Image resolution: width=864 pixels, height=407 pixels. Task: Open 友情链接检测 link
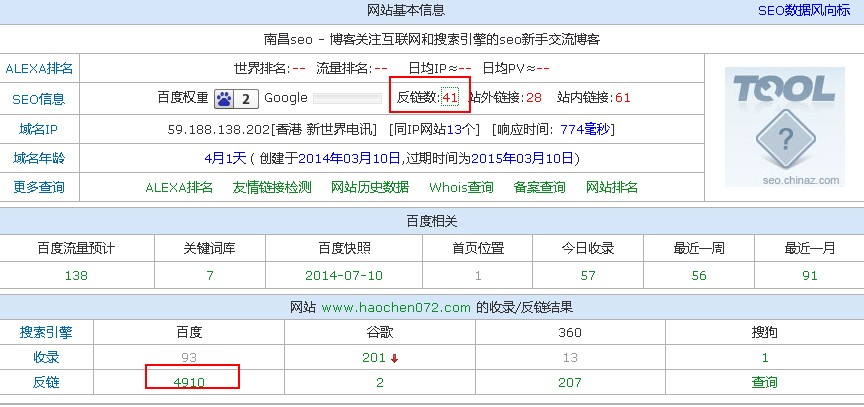point(272,187)
